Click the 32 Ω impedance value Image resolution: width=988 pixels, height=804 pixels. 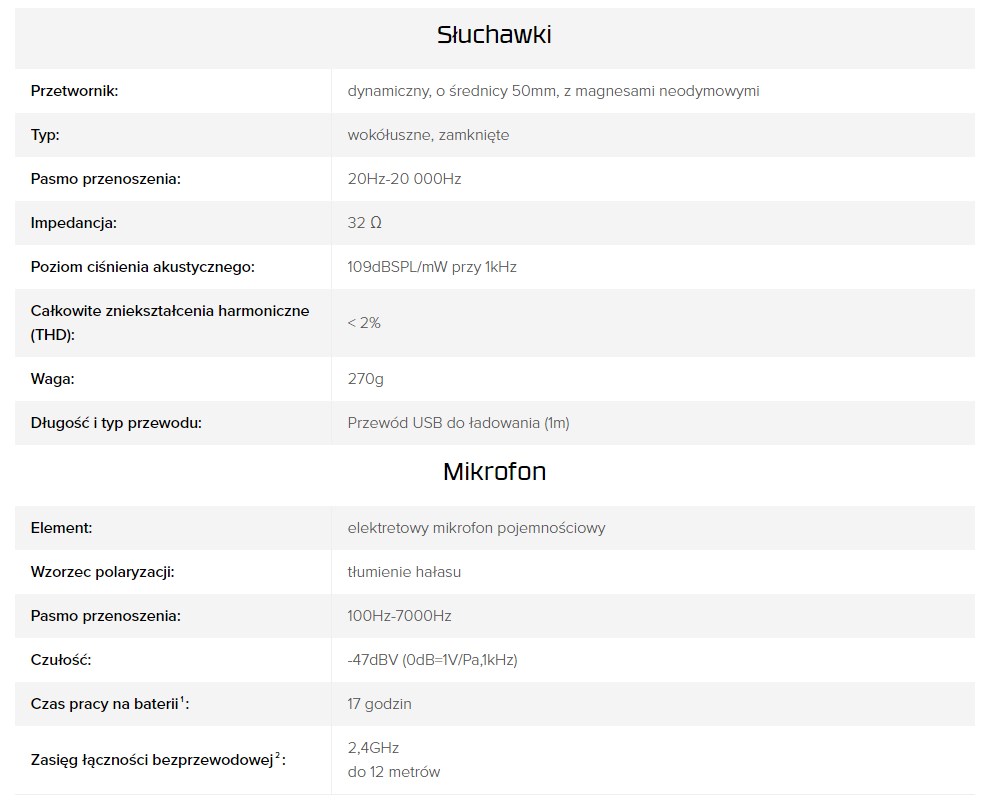pyautogui.click(x=364, y=223)
